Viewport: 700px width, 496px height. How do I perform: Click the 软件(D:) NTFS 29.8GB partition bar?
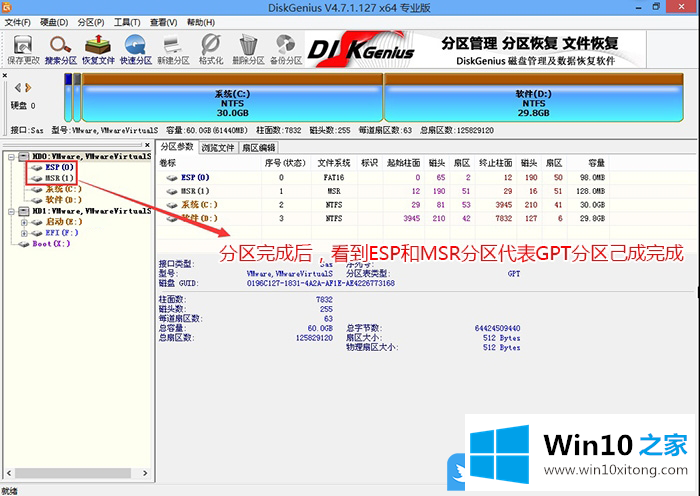(x=534, y=97)
